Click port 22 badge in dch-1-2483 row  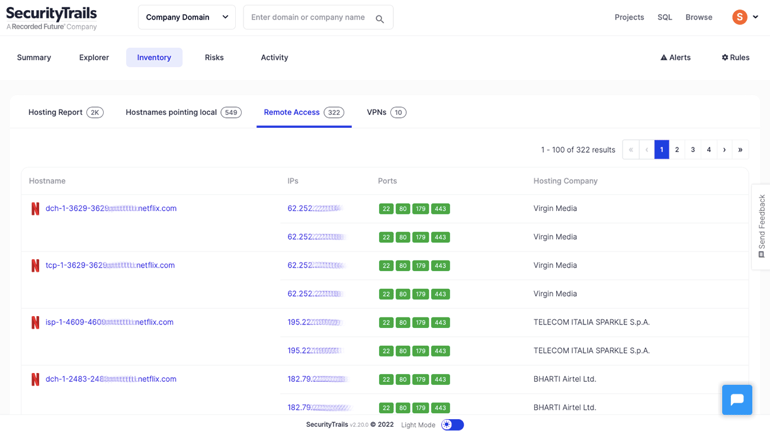point(386,379)
